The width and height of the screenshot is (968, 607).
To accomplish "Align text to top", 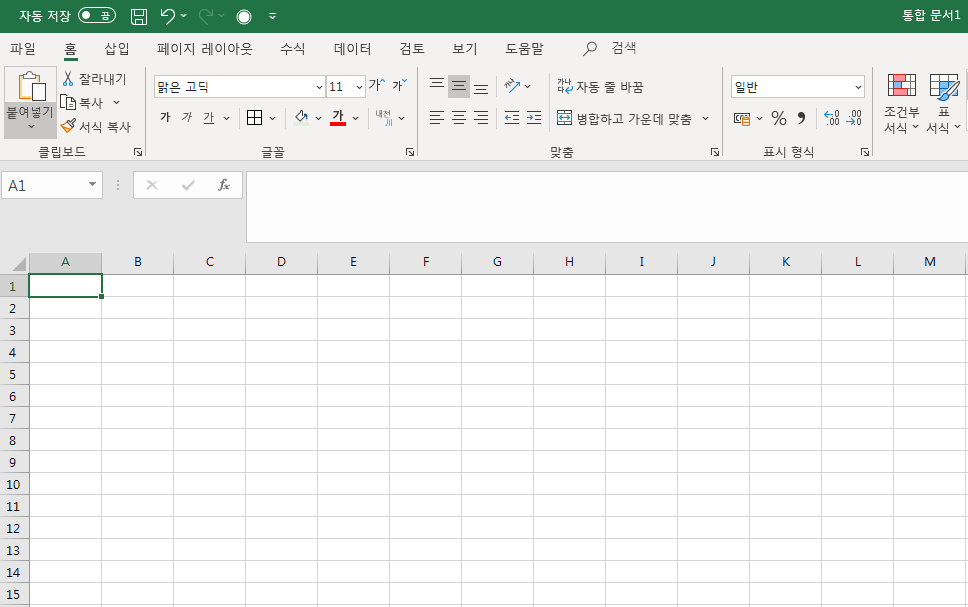I will pyautogui.click(x=437, y=86).
